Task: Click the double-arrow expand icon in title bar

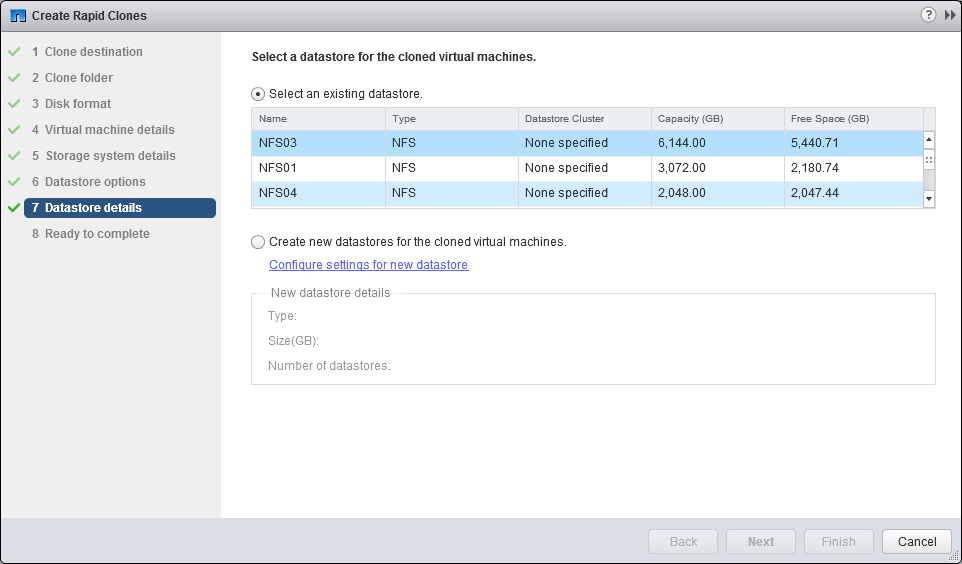Action: pyautogui.click(x=949, y=15)
